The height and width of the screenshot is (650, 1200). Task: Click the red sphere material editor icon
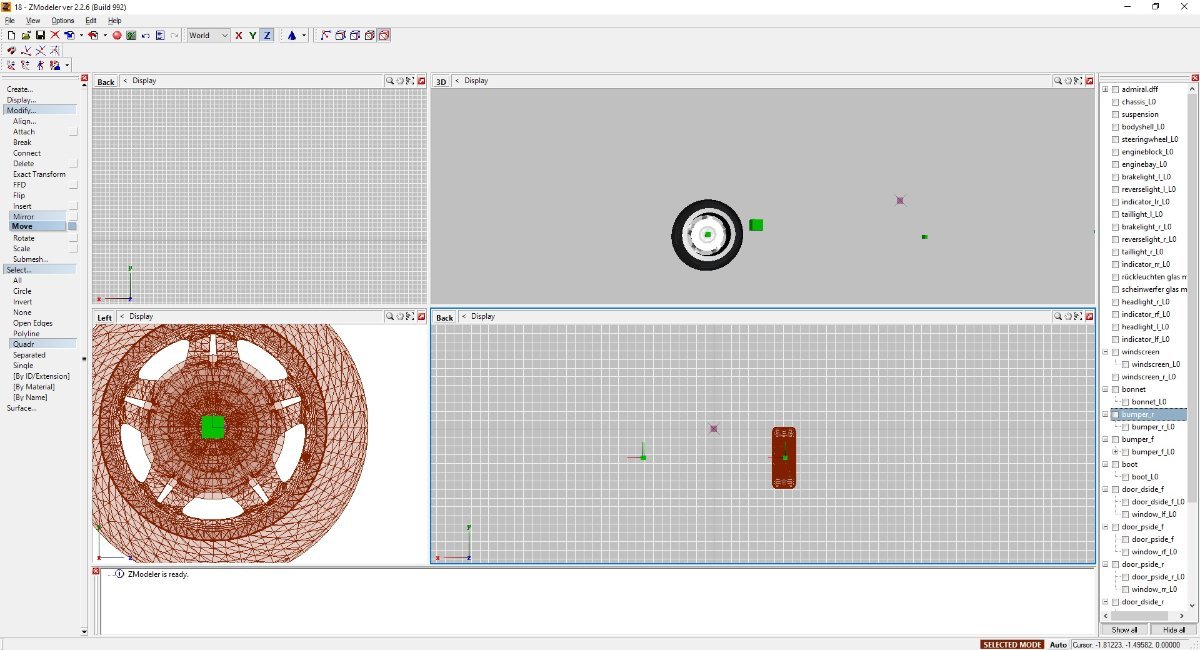117,35
